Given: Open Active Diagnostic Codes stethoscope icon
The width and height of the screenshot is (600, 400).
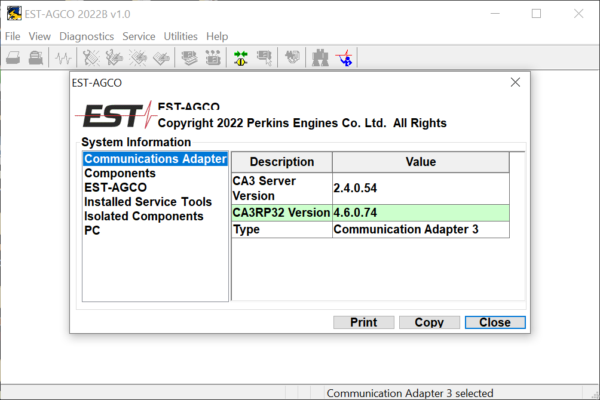Looking at the screenshot, I should [91, 58].
